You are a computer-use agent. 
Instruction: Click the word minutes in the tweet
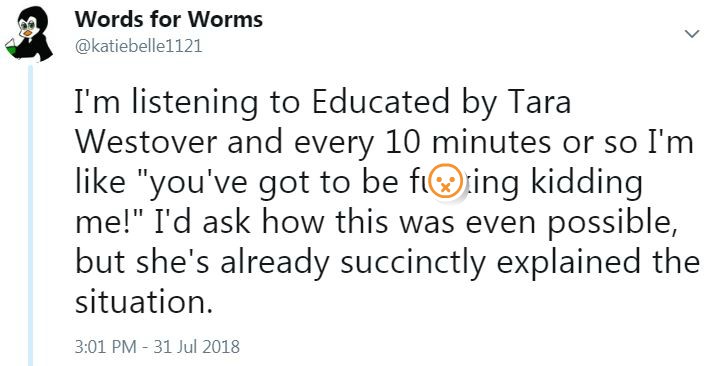coord(491,143)
